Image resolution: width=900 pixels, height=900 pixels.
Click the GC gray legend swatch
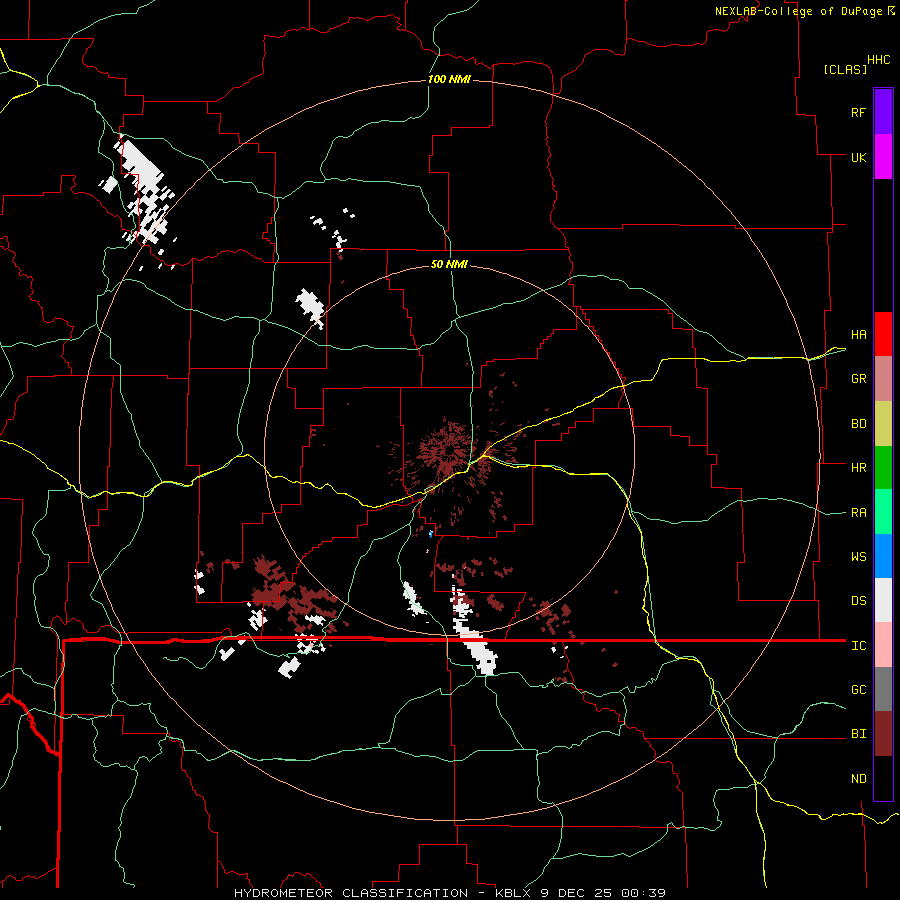(883, 689)
